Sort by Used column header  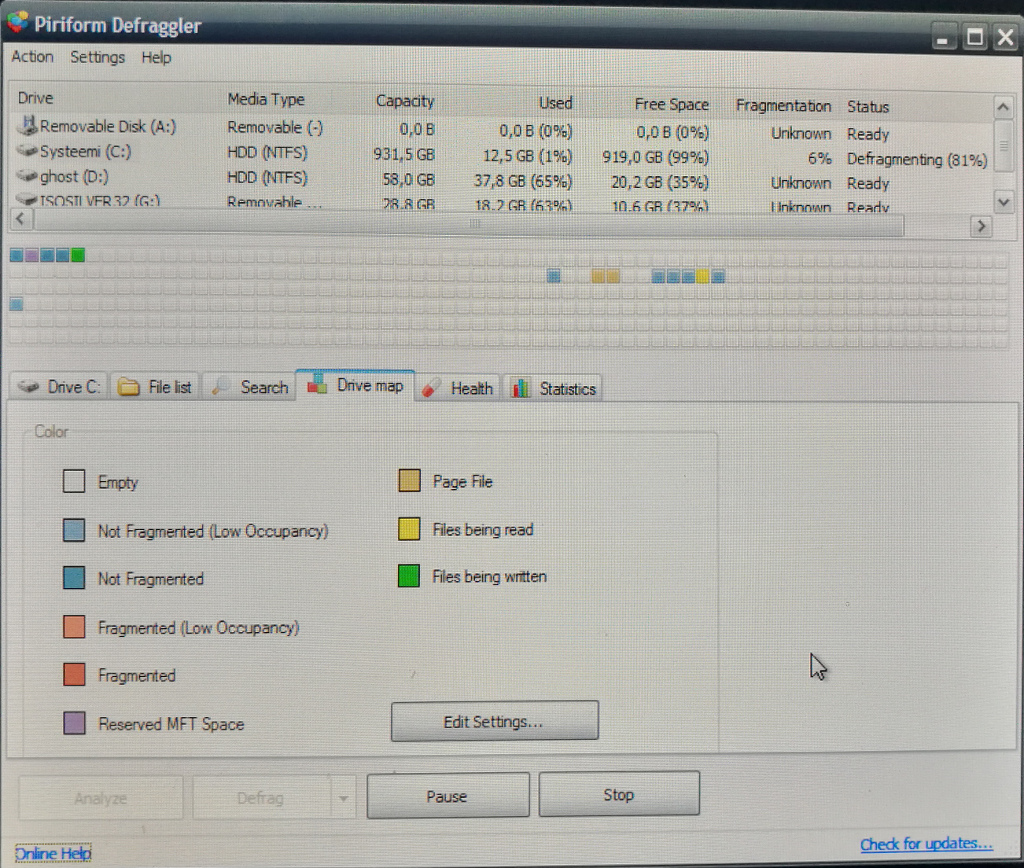pos(556,103)
